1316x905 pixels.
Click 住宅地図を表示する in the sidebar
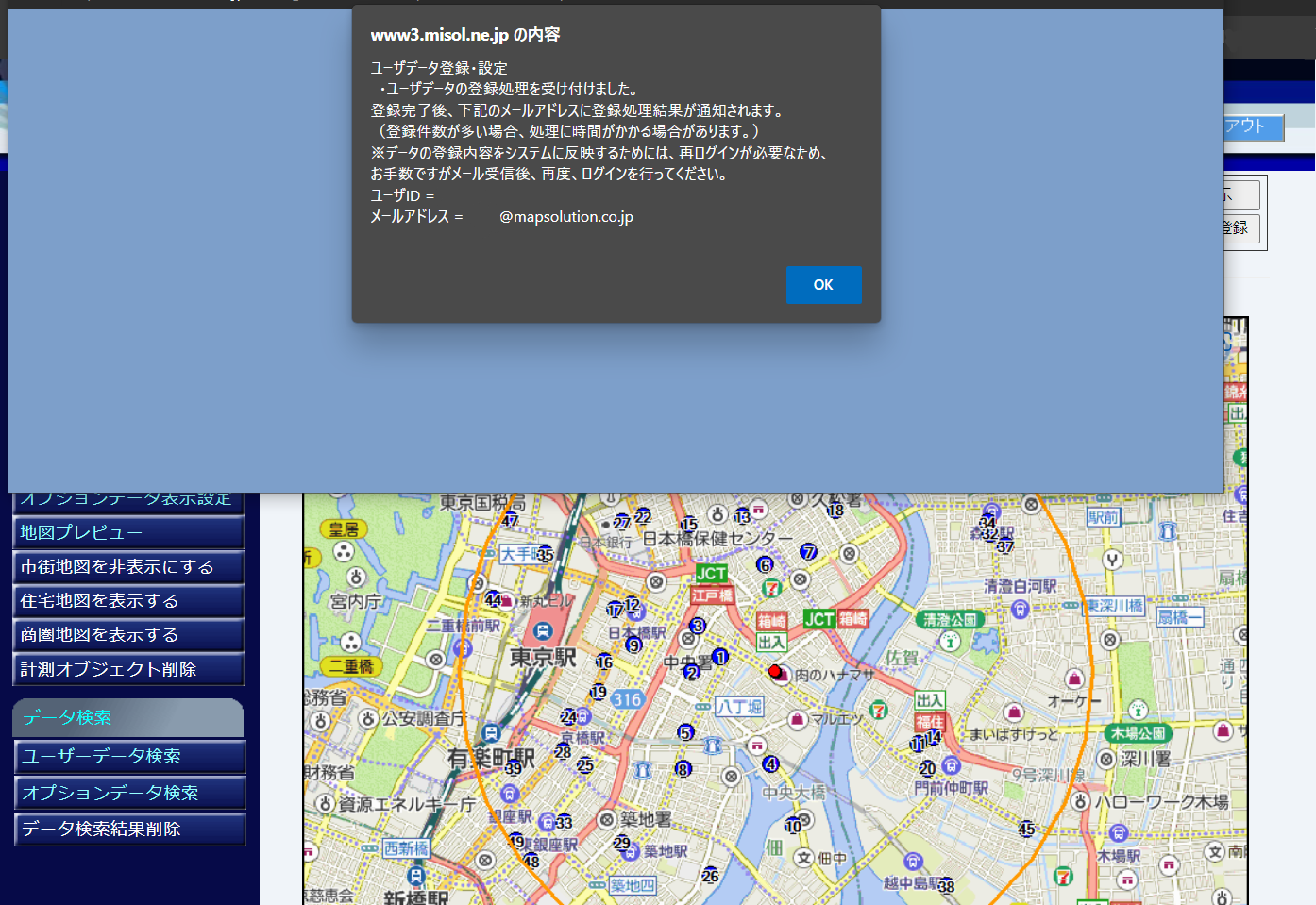tap(128, 600)
